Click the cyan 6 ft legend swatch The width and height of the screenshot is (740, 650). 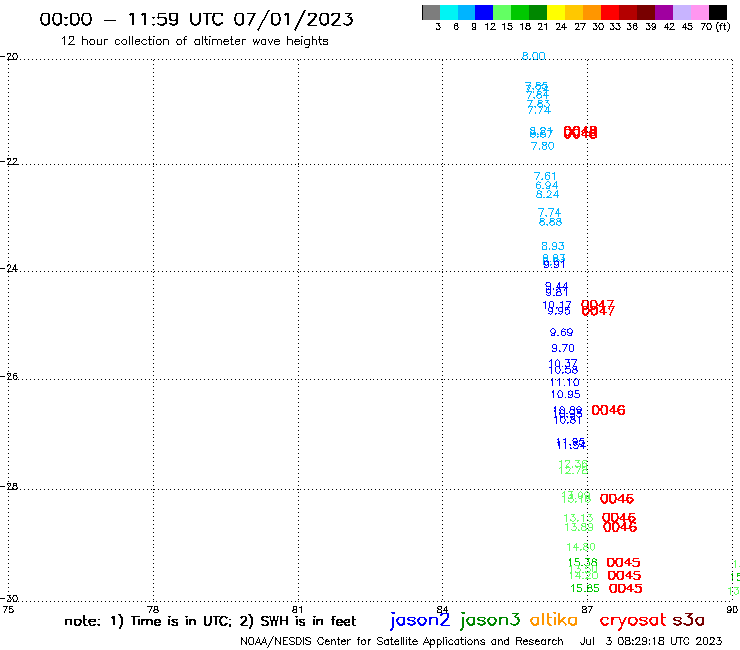click(x=448, y=12)
